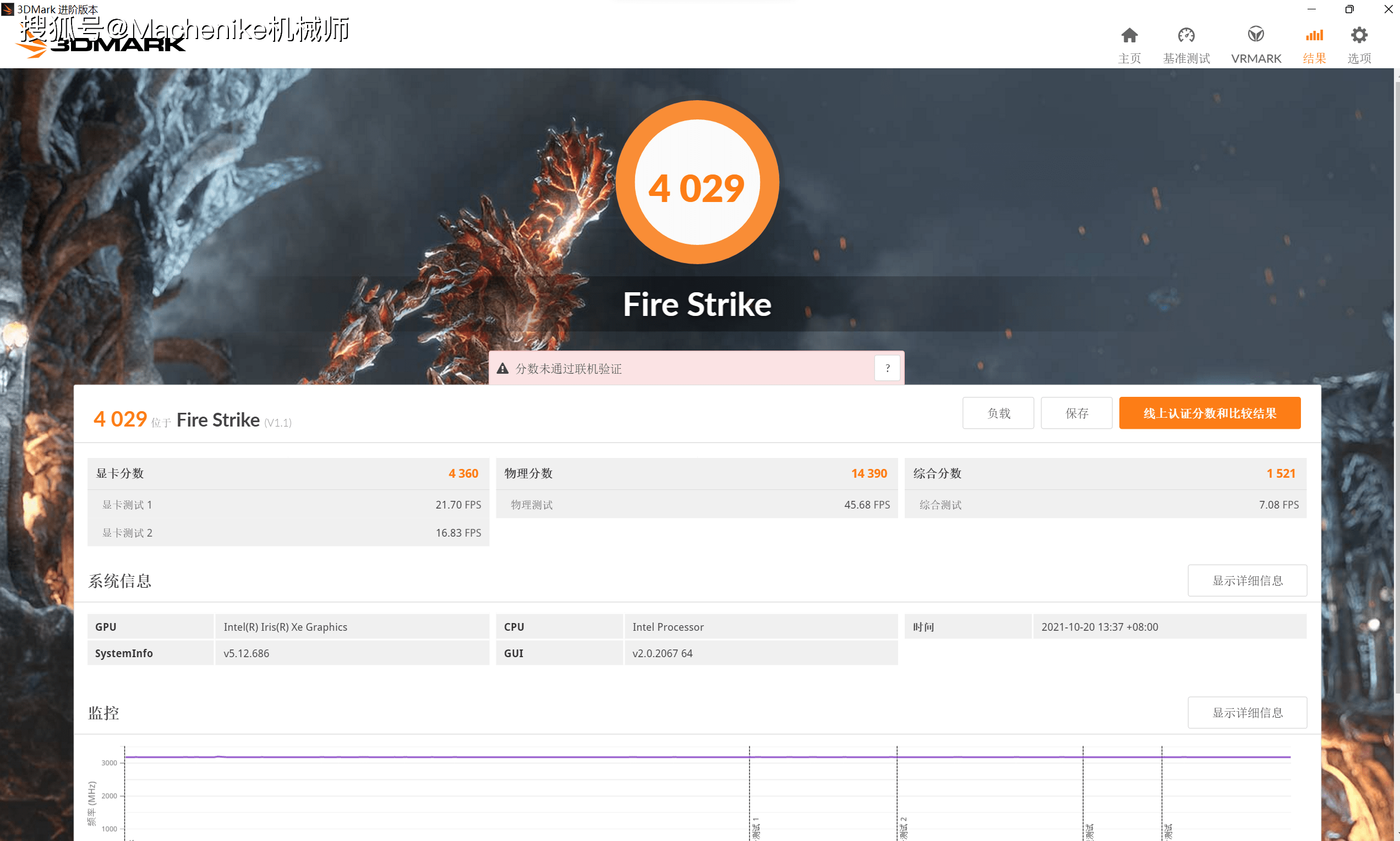Click 测试 1 marker in the monitoring chart

click(x=755, y=827)
